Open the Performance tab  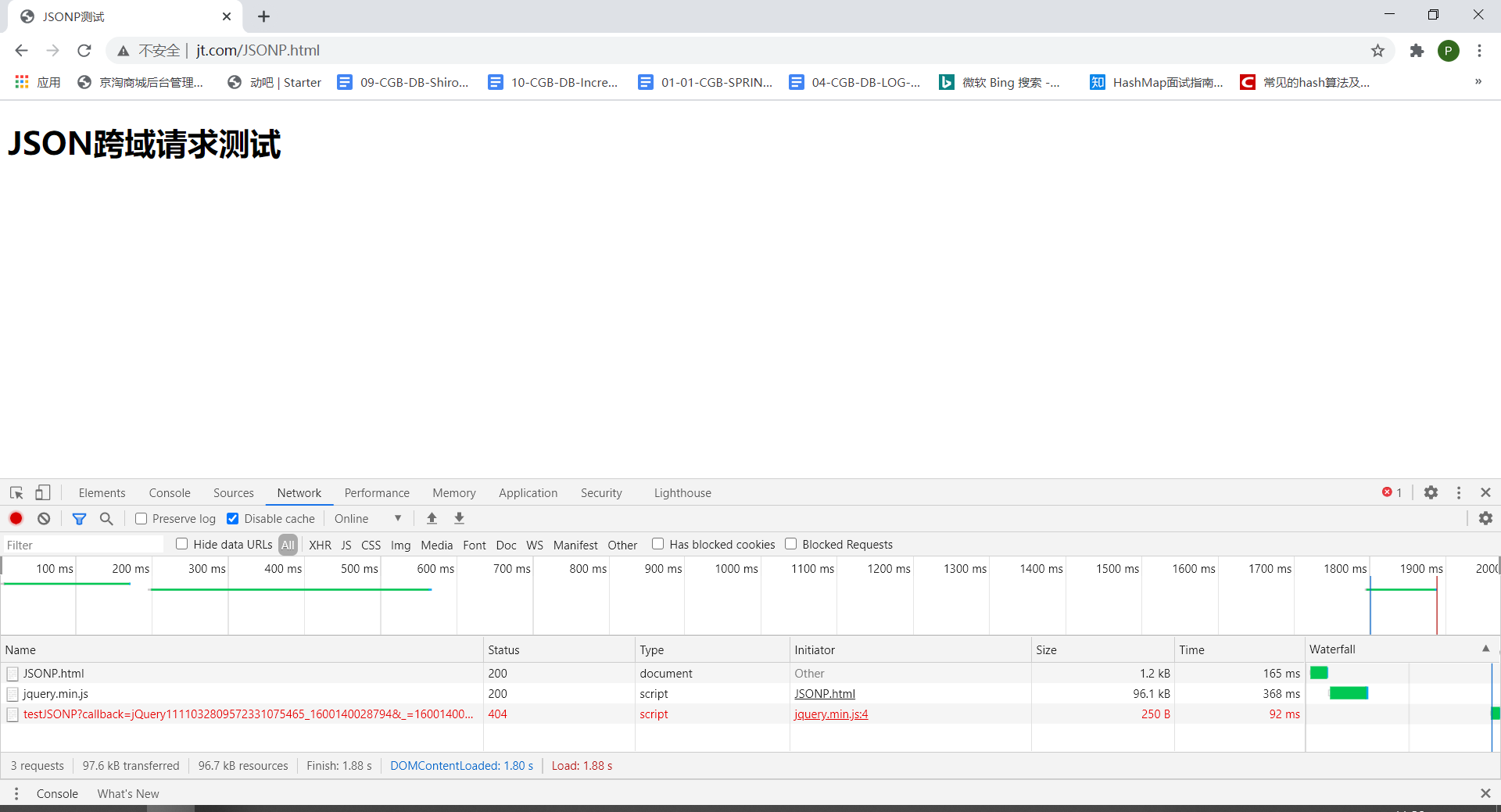tap(377, 492)
